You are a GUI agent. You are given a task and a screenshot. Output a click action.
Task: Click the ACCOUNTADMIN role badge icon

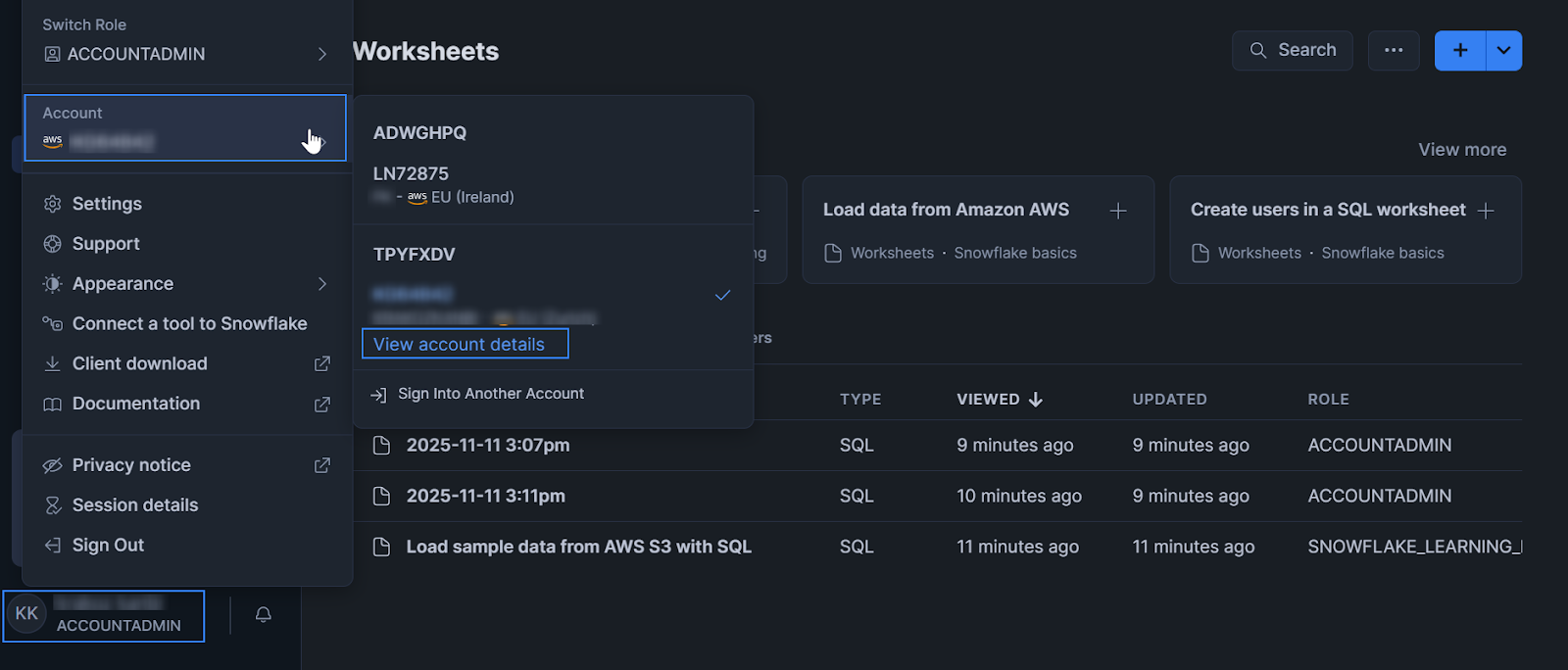click(x=53, y=54)
